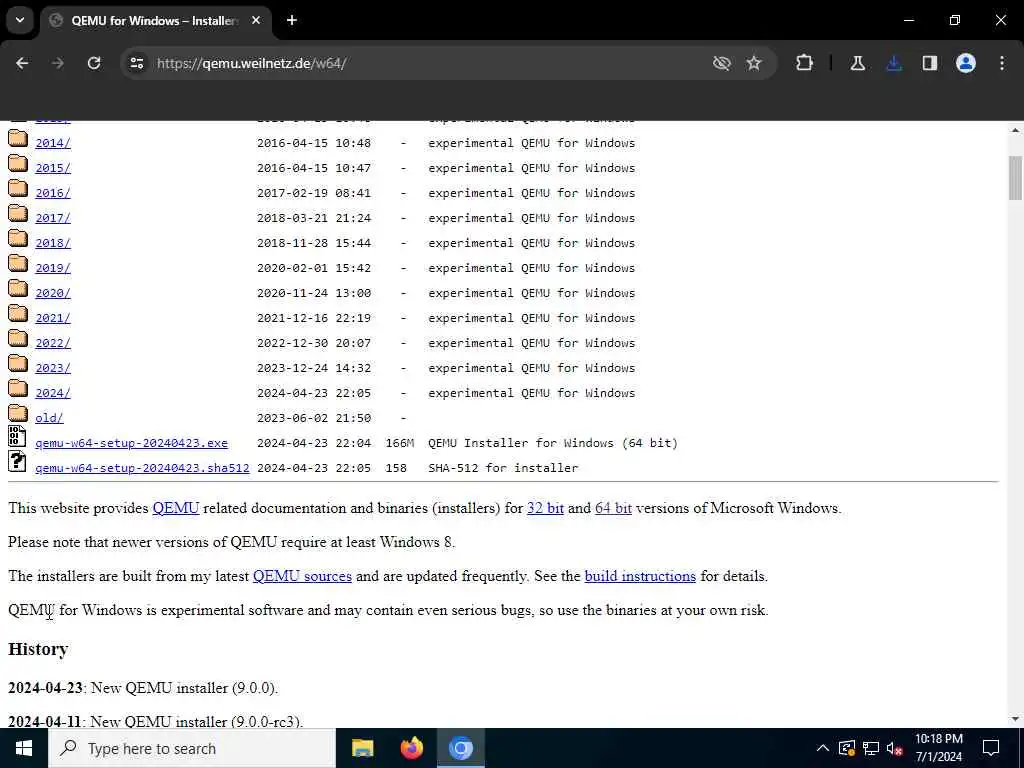Screen dimensions: 1024x768
Task: Bookmark this page with the star
Action: [x=754, y=63]
